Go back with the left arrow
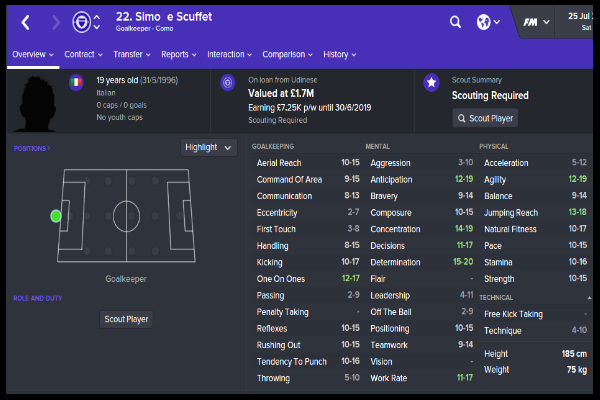600x400 pixels. [x=26, y=23]
